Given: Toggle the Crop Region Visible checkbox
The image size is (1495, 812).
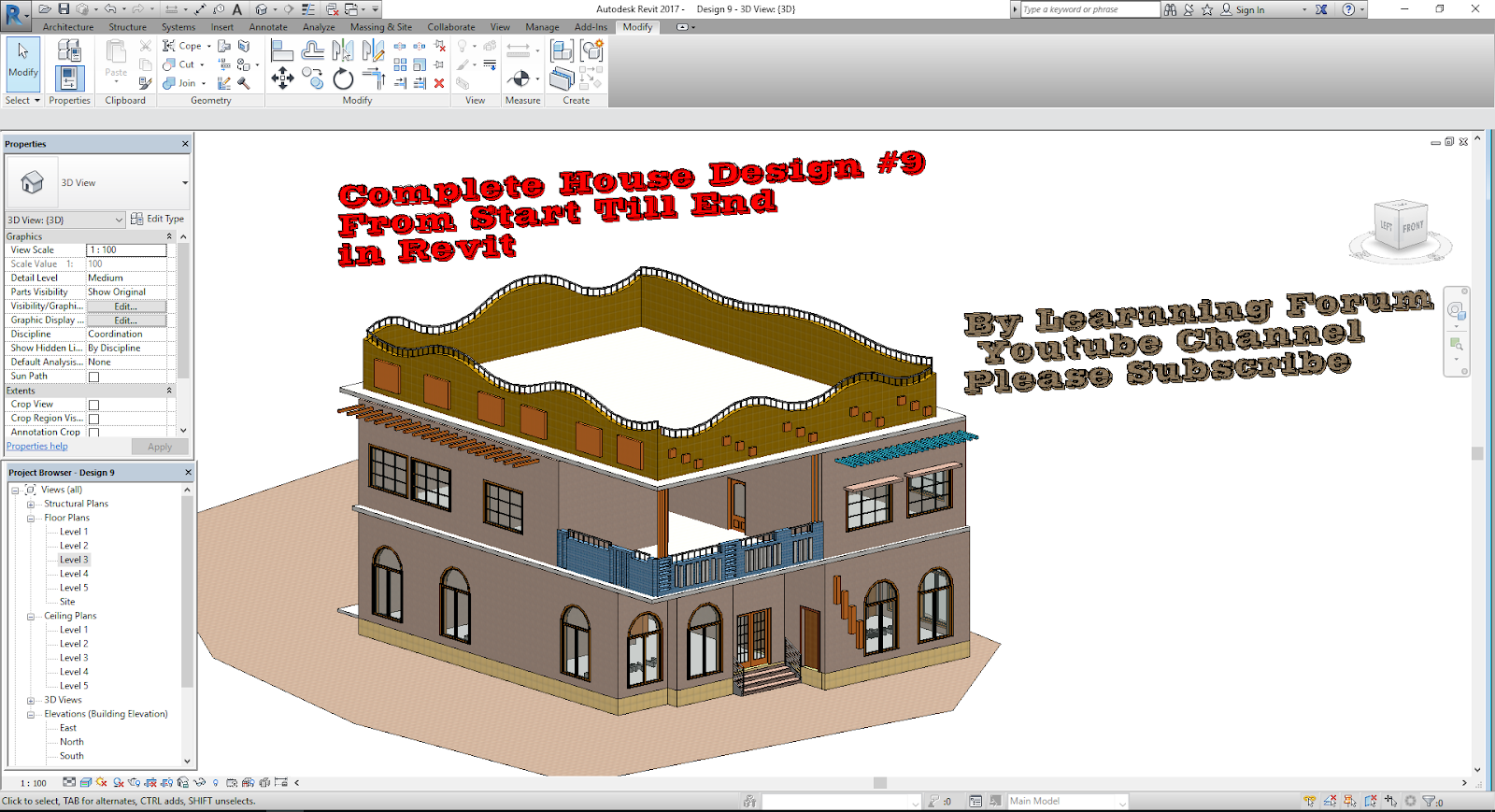Looking at the screenshot, I should point(93,419).
